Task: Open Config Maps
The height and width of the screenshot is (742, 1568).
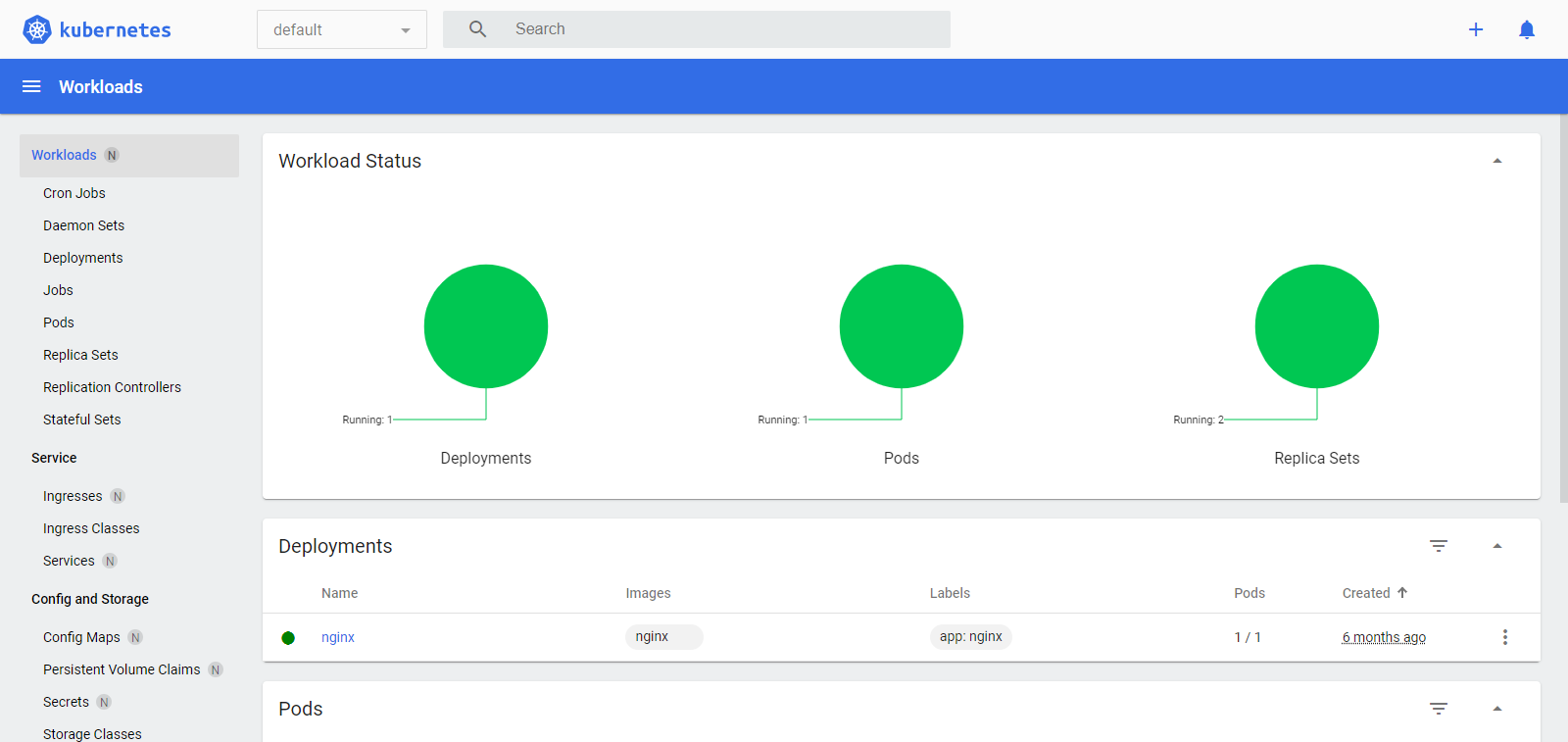Action: [81, 637]
